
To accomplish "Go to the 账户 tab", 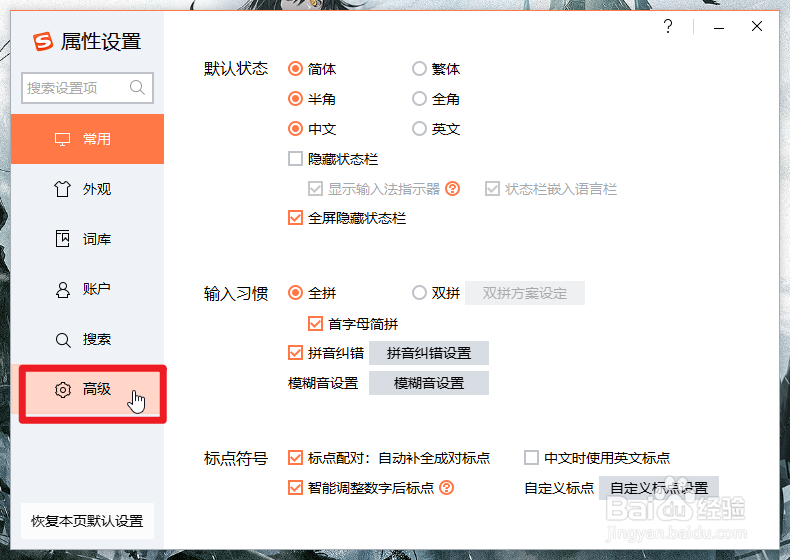I will tap(88, 289).
